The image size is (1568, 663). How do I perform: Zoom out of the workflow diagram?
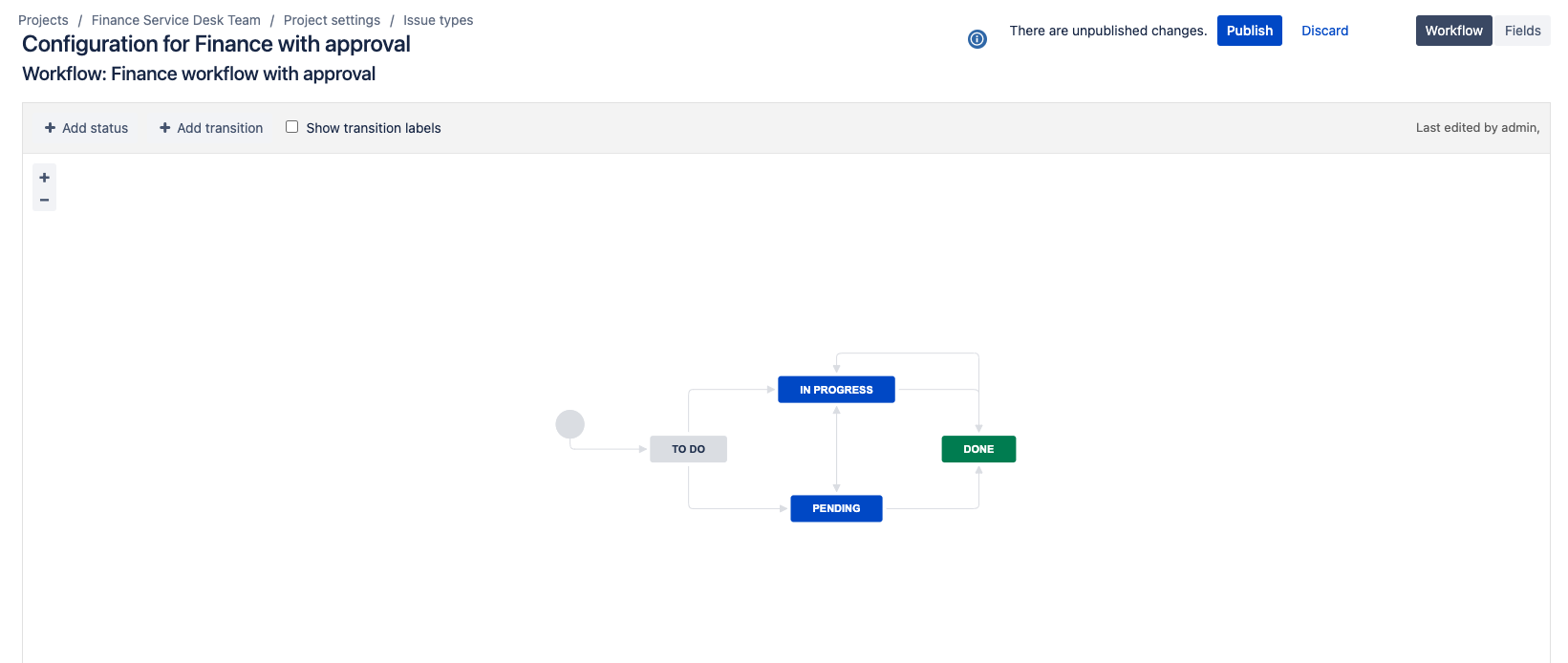[44, 200]
